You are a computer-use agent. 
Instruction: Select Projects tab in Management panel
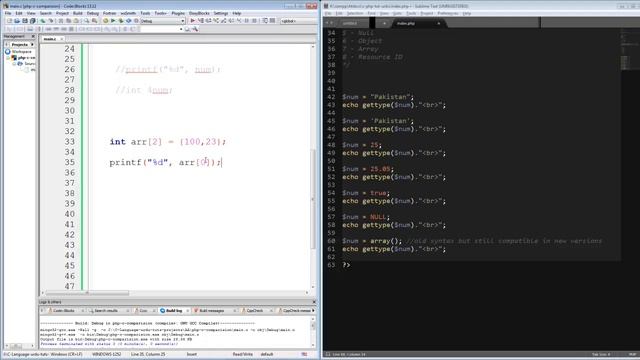pos(19,44)
